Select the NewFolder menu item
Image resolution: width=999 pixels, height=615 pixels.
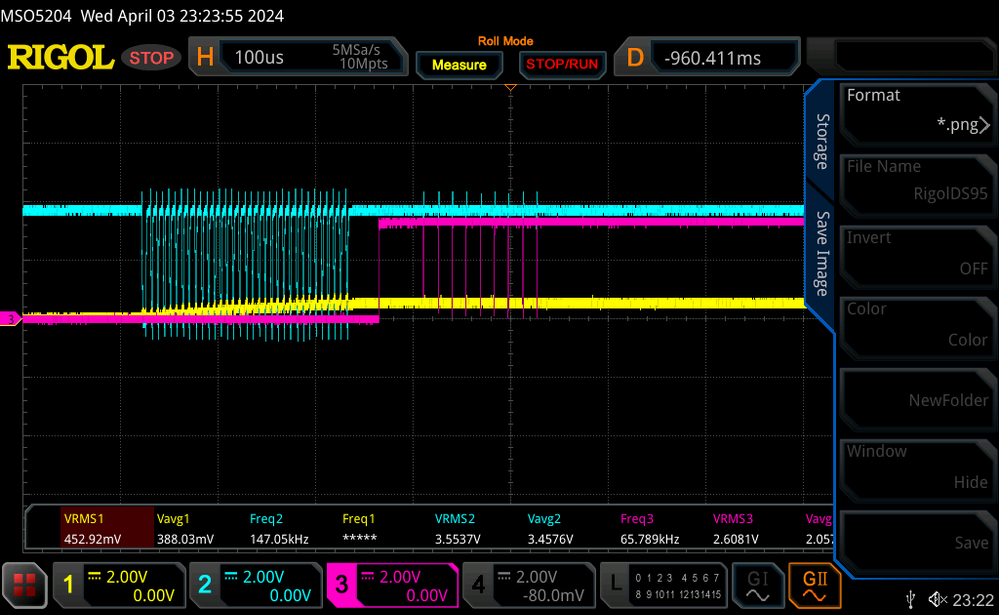[917, 400]
